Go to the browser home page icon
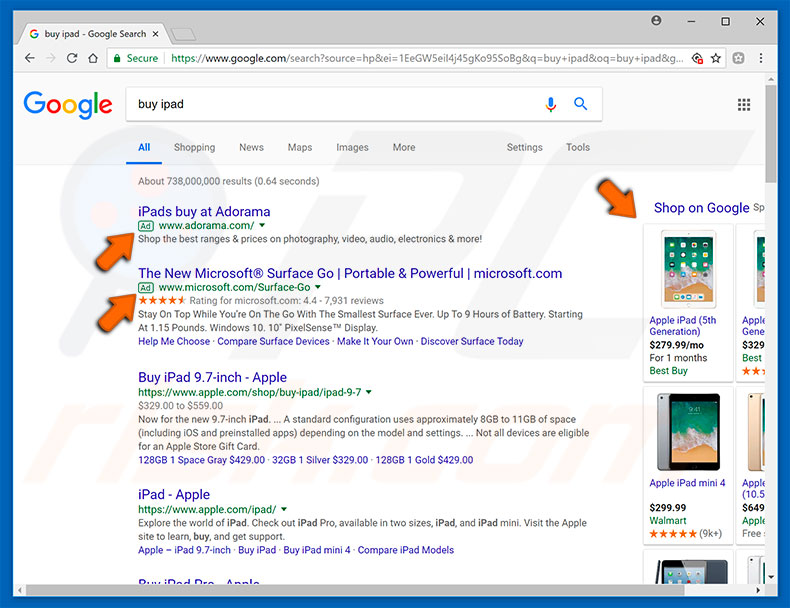Viewport: 790px width, 608px height. click(93, 58)
